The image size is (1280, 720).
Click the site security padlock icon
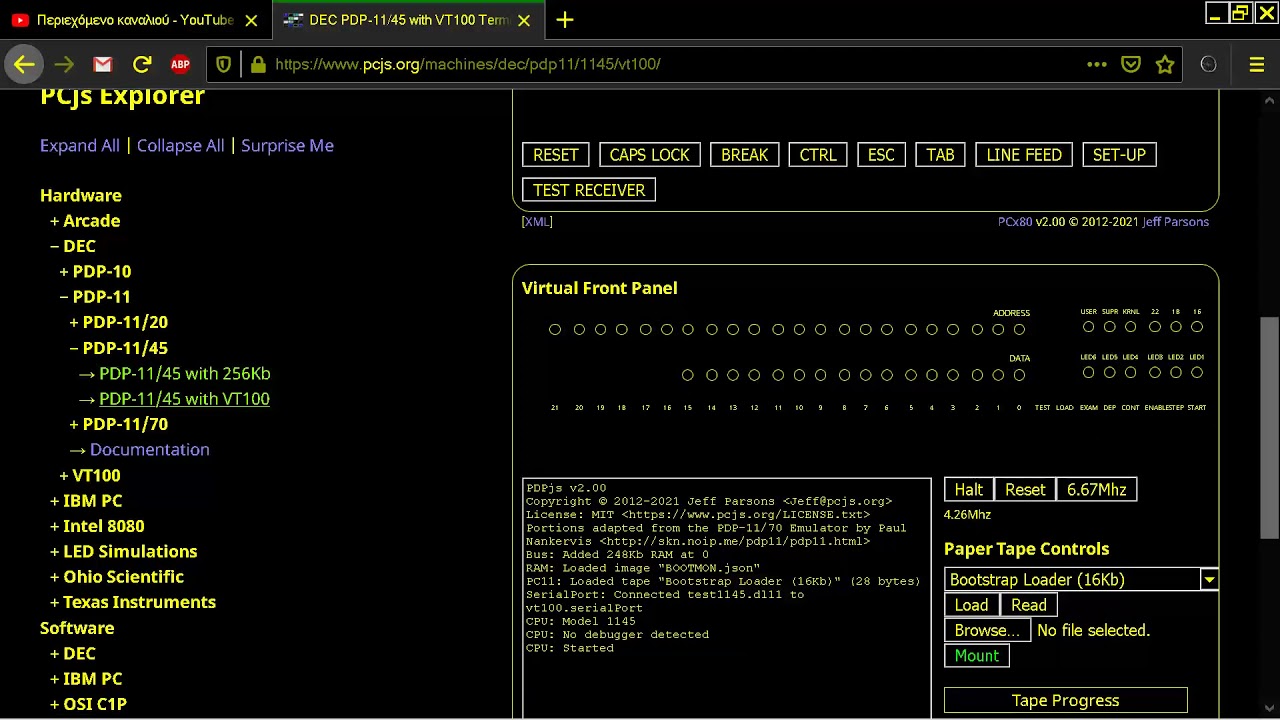(x=258, y=64)
